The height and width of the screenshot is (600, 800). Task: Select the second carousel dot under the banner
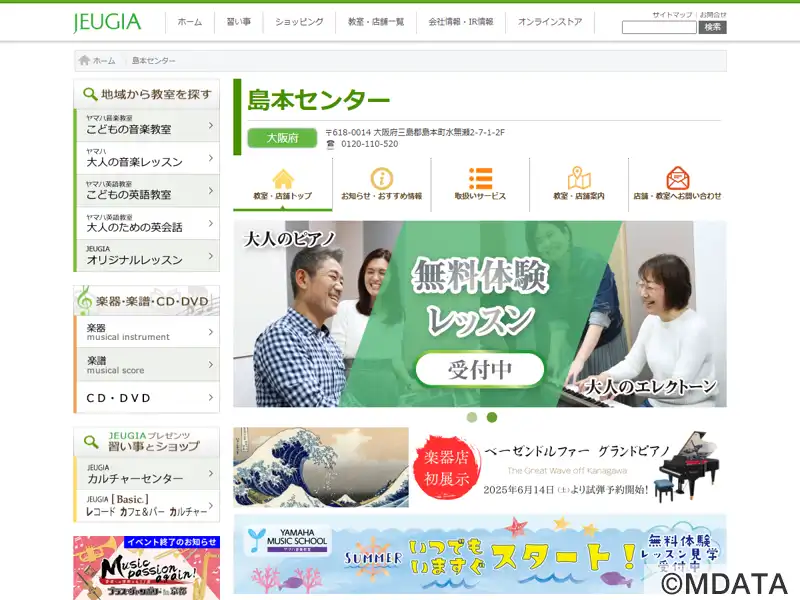(x=492, y=417)
